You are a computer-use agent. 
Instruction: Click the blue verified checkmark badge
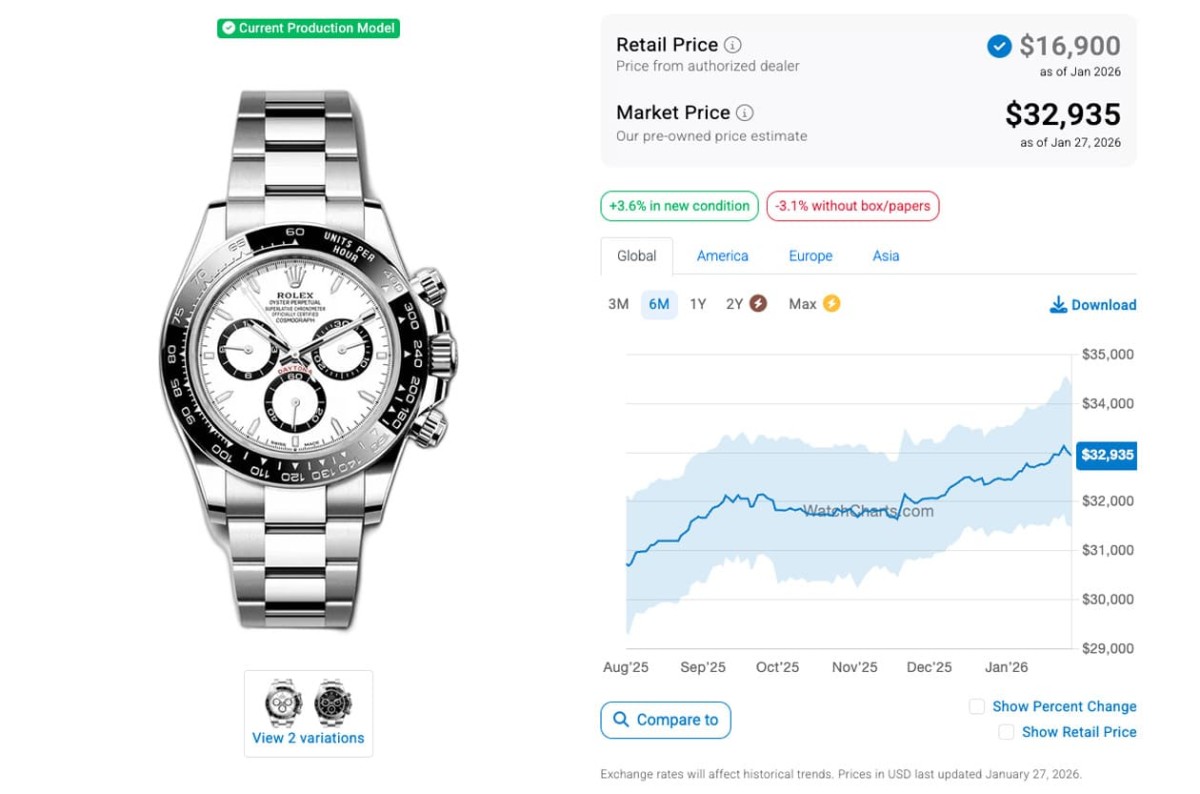click(x=998, y=46)
